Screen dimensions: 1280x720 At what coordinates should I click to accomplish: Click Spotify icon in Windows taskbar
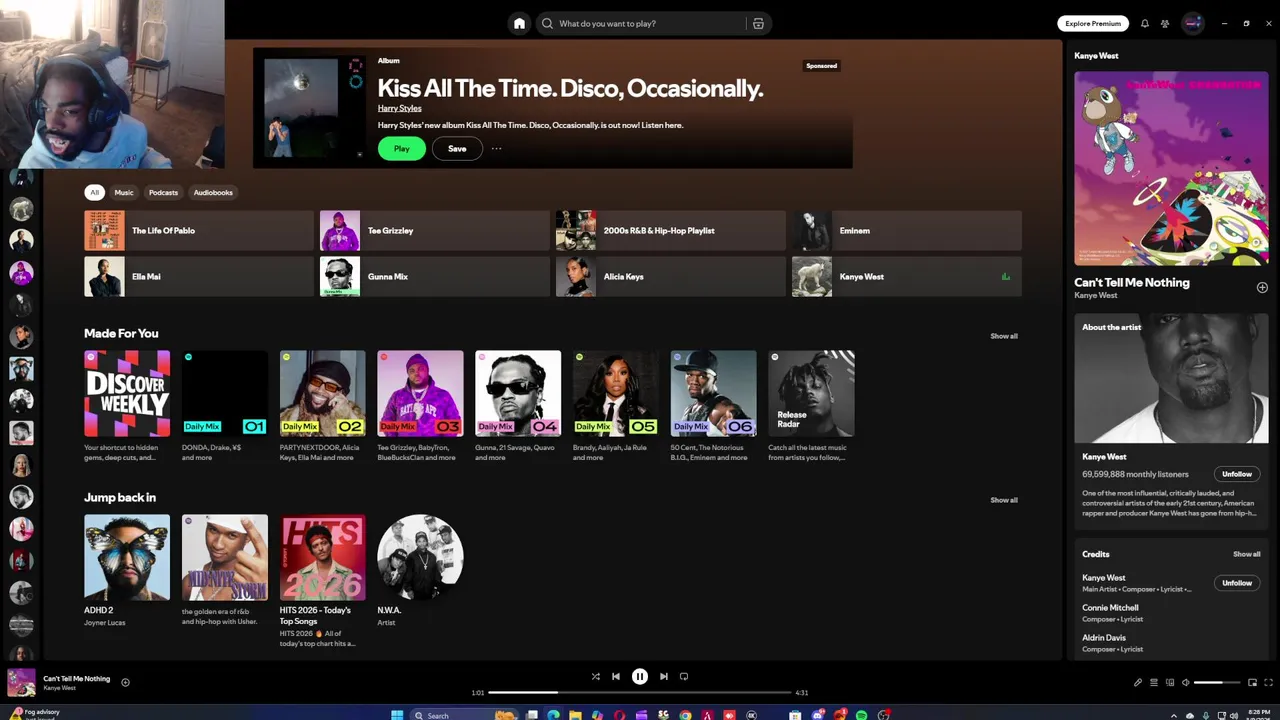861,715
